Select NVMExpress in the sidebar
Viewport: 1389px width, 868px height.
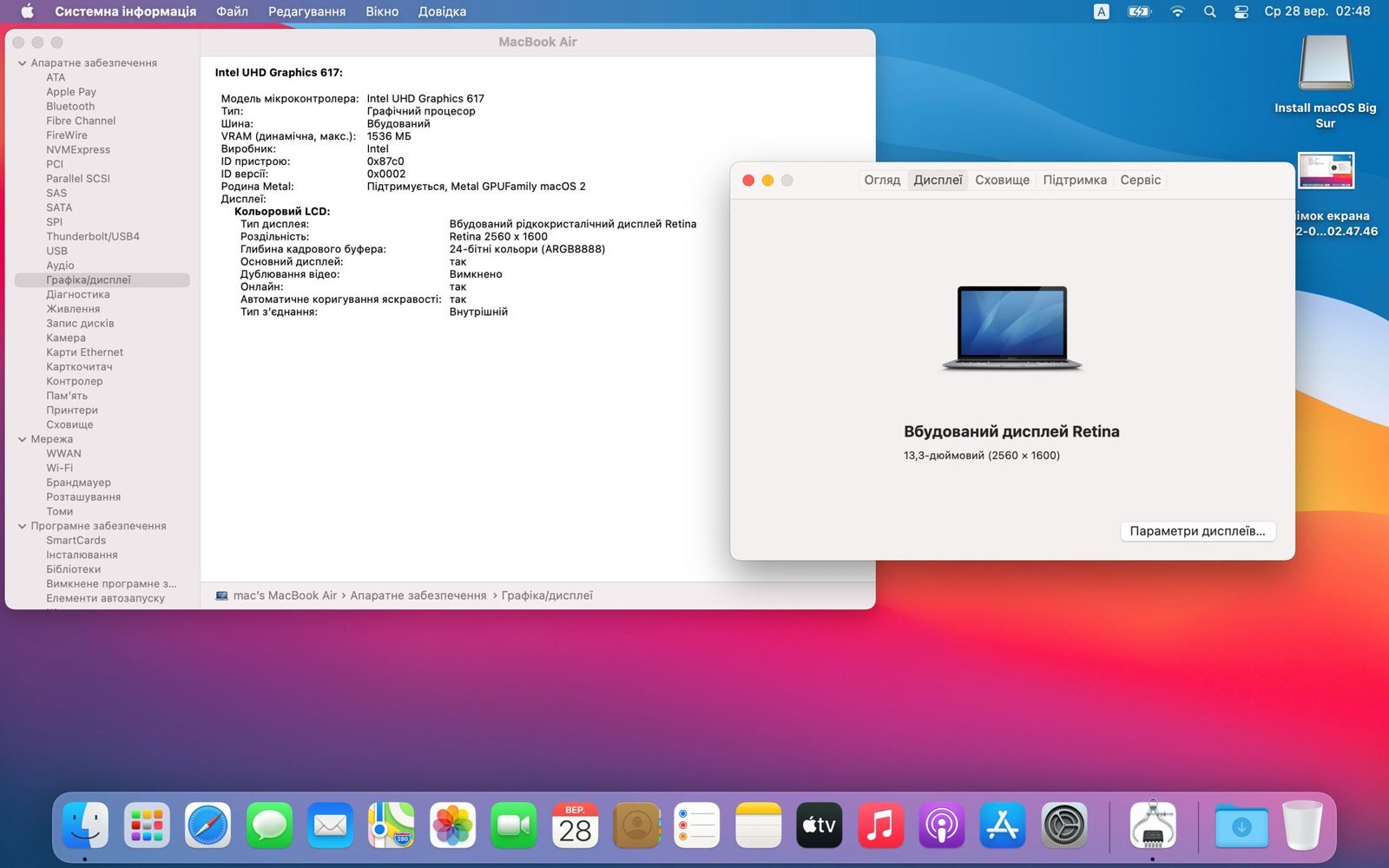point(78,150)
